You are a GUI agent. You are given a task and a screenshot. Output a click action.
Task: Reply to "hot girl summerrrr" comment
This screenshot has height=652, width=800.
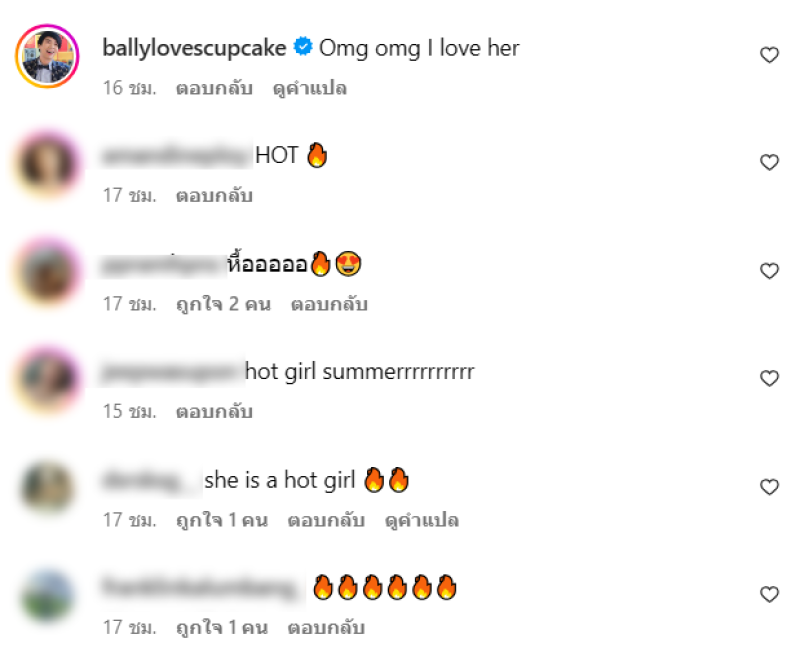pos(214,411)
